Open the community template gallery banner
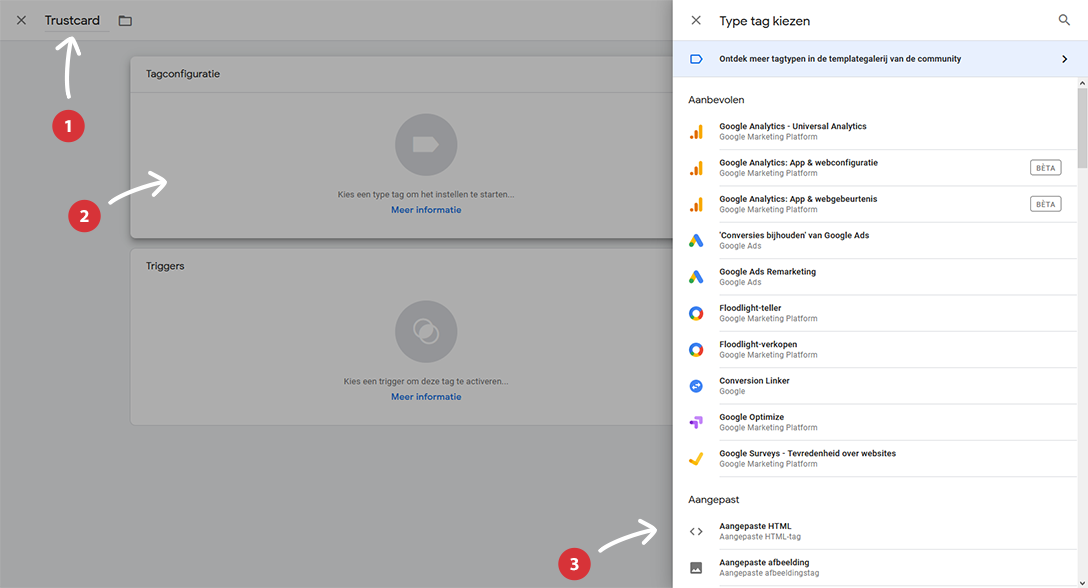This screenshot has height=588, width=1088. click(840, 59)
